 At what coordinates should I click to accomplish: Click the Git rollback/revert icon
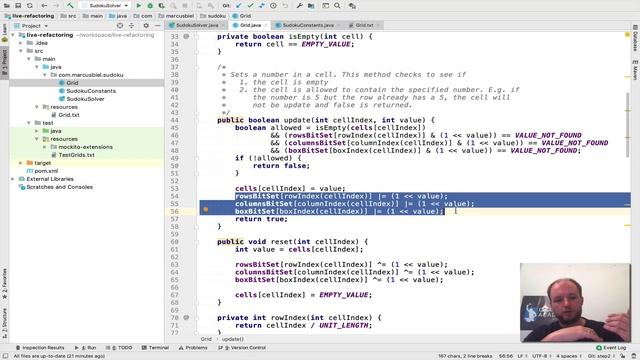click(x=285, y=6)
